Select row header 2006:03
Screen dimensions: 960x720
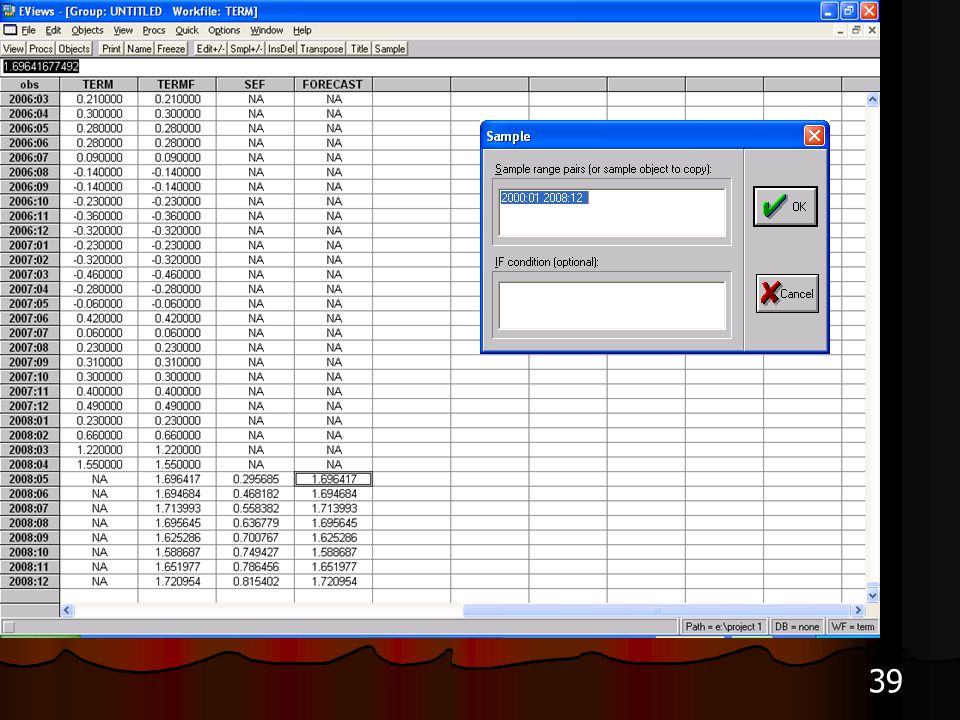pos(29,99)
